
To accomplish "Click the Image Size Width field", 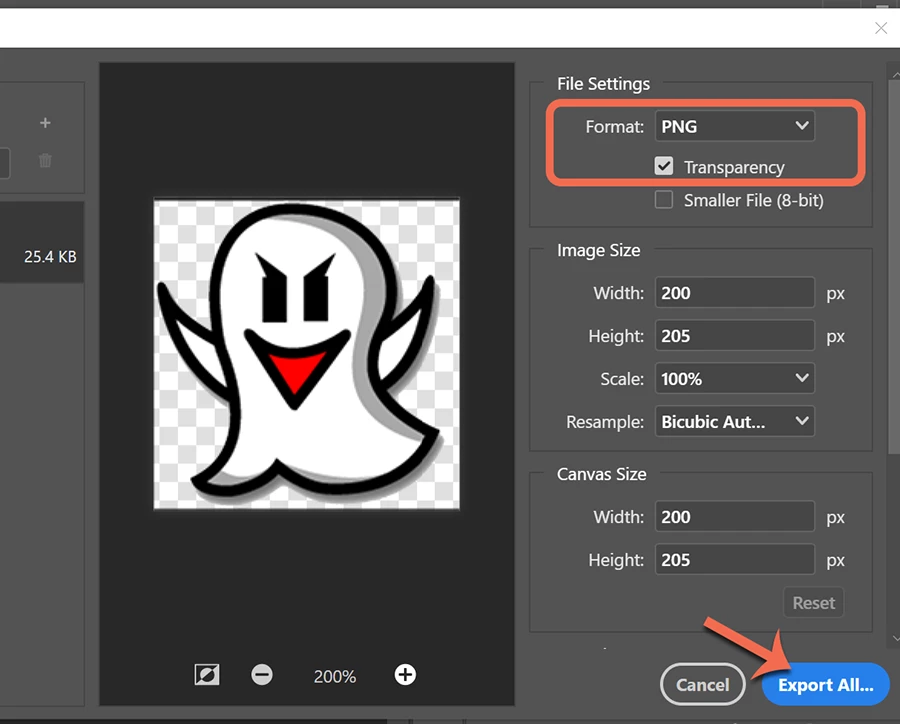I will click(x=735, y=293).
